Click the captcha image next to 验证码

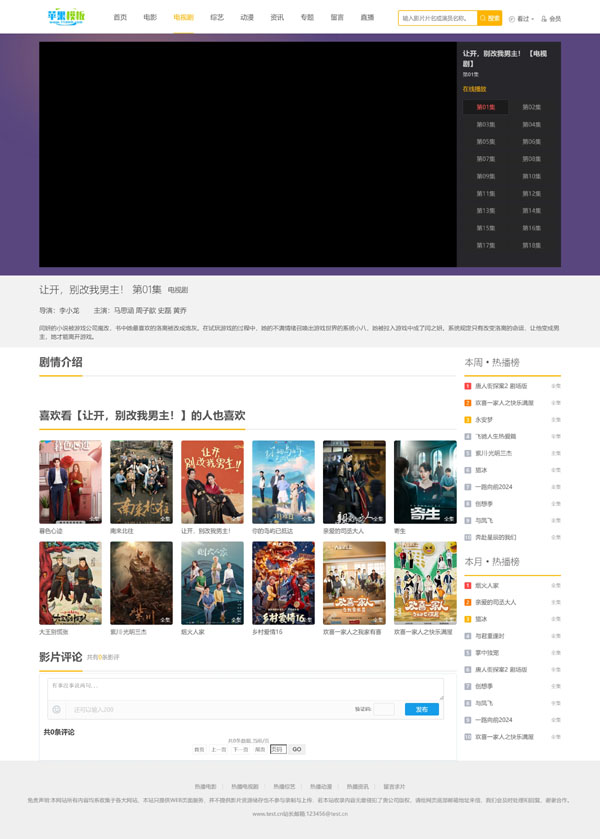384,709
